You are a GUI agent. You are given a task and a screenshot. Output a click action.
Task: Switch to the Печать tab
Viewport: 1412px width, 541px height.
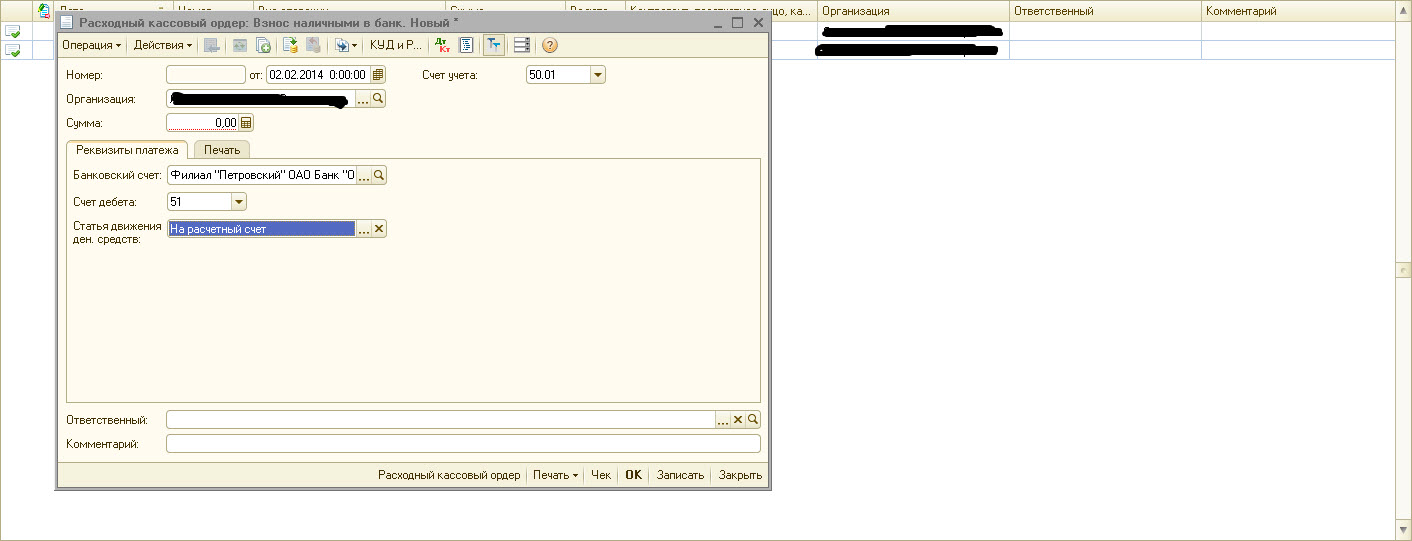tap(221, 150)
